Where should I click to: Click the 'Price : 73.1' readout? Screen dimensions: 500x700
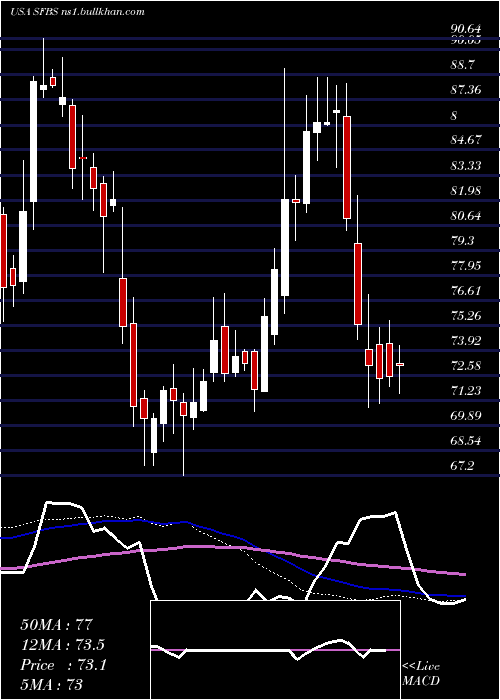[x=63, y=665]
